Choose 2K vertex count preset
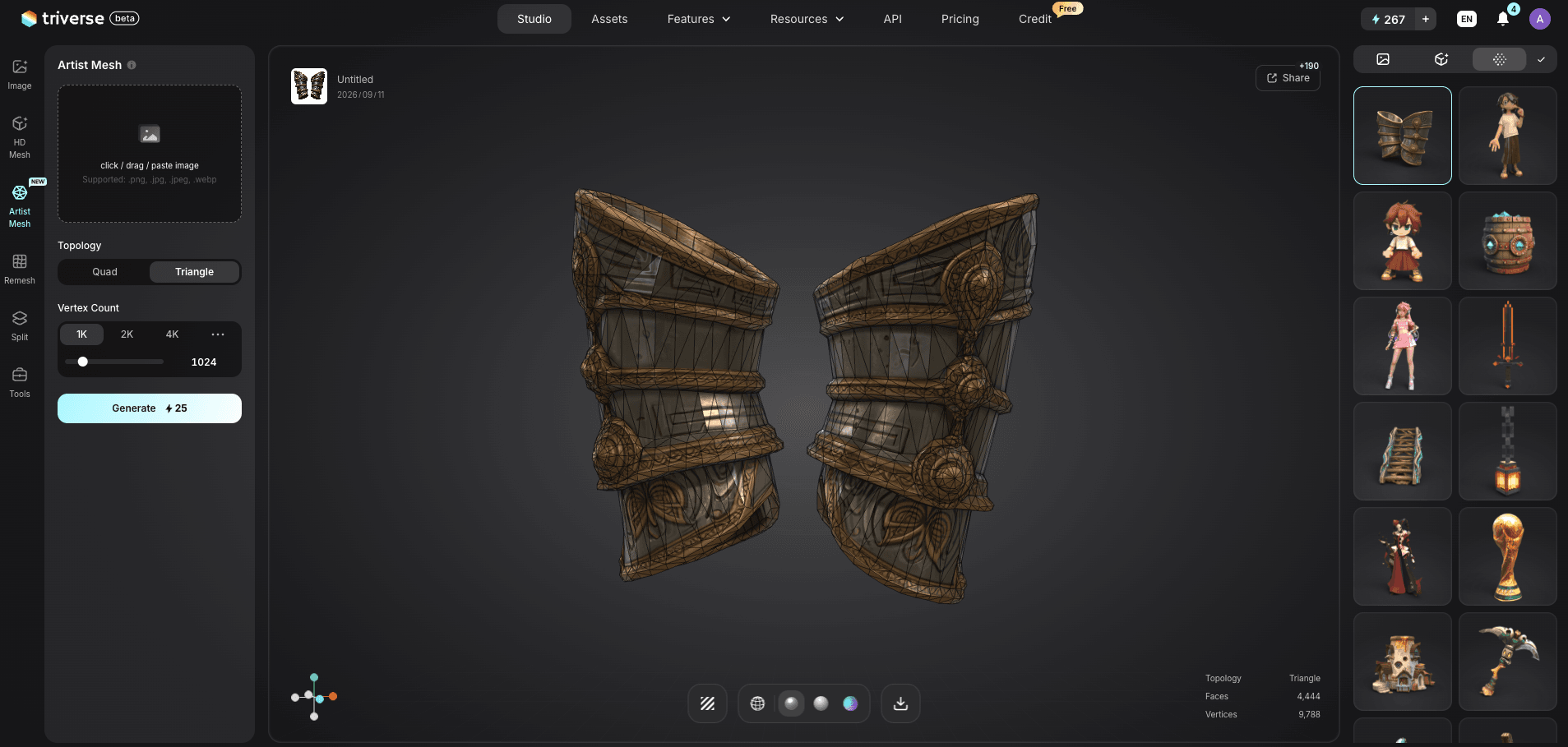 (x=127, y=334)
